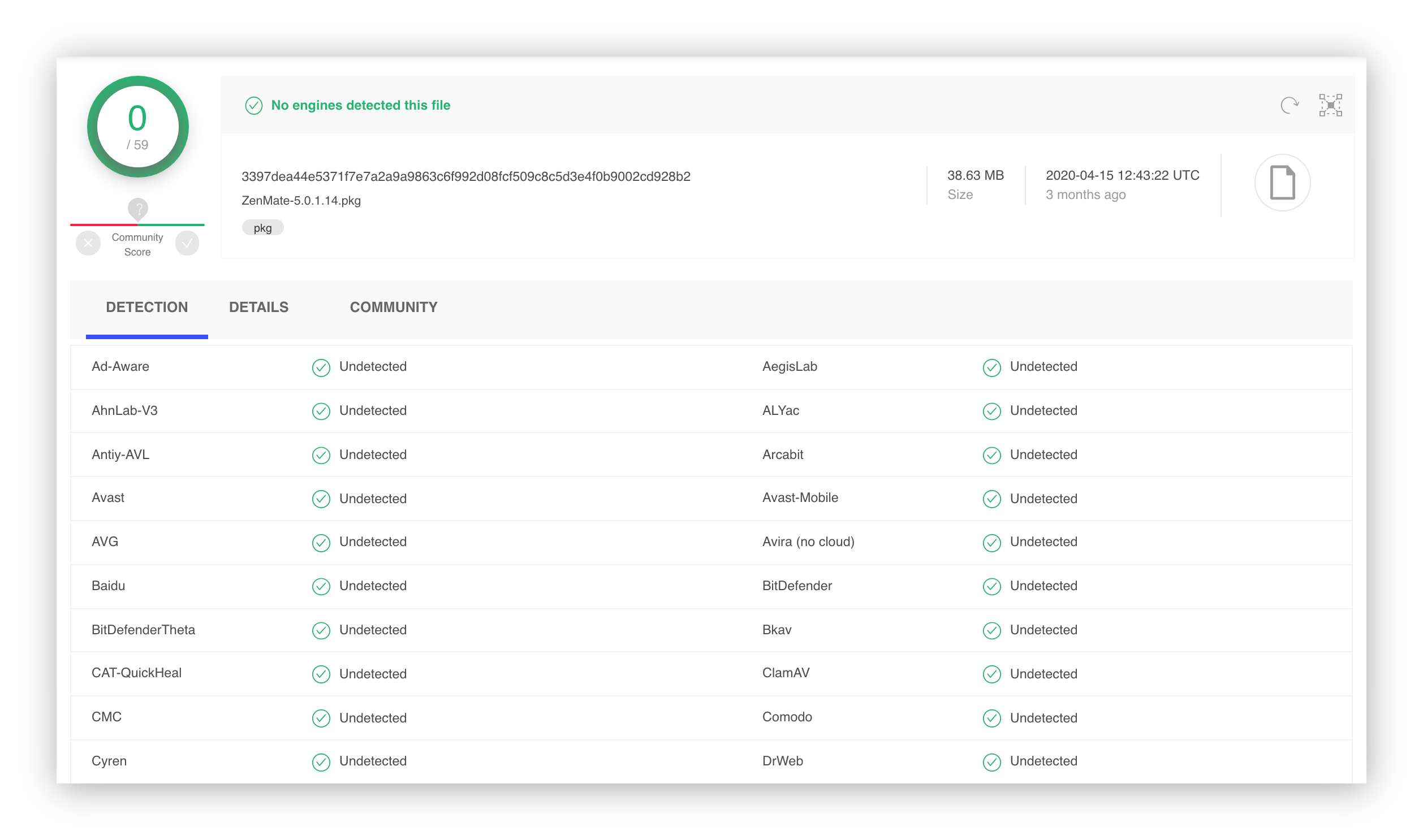Image resolution: width=1423 pixels, height=840 pixels.
Task: Open the COMMUNITY tab
Action: click(394, 308)
